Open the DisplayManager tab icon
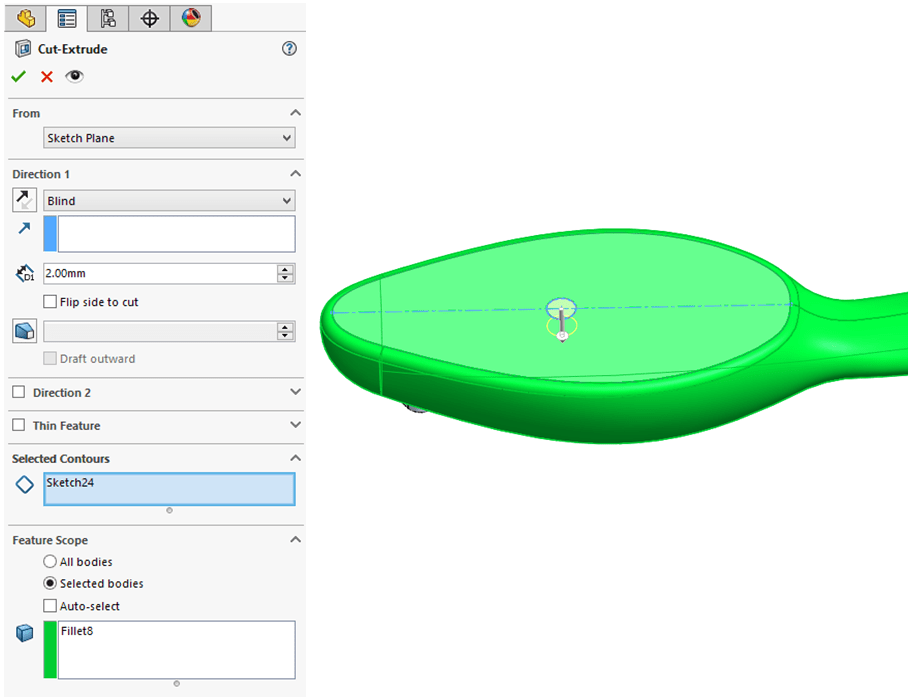This screenshot has width=908, height=697. point(190,17)
